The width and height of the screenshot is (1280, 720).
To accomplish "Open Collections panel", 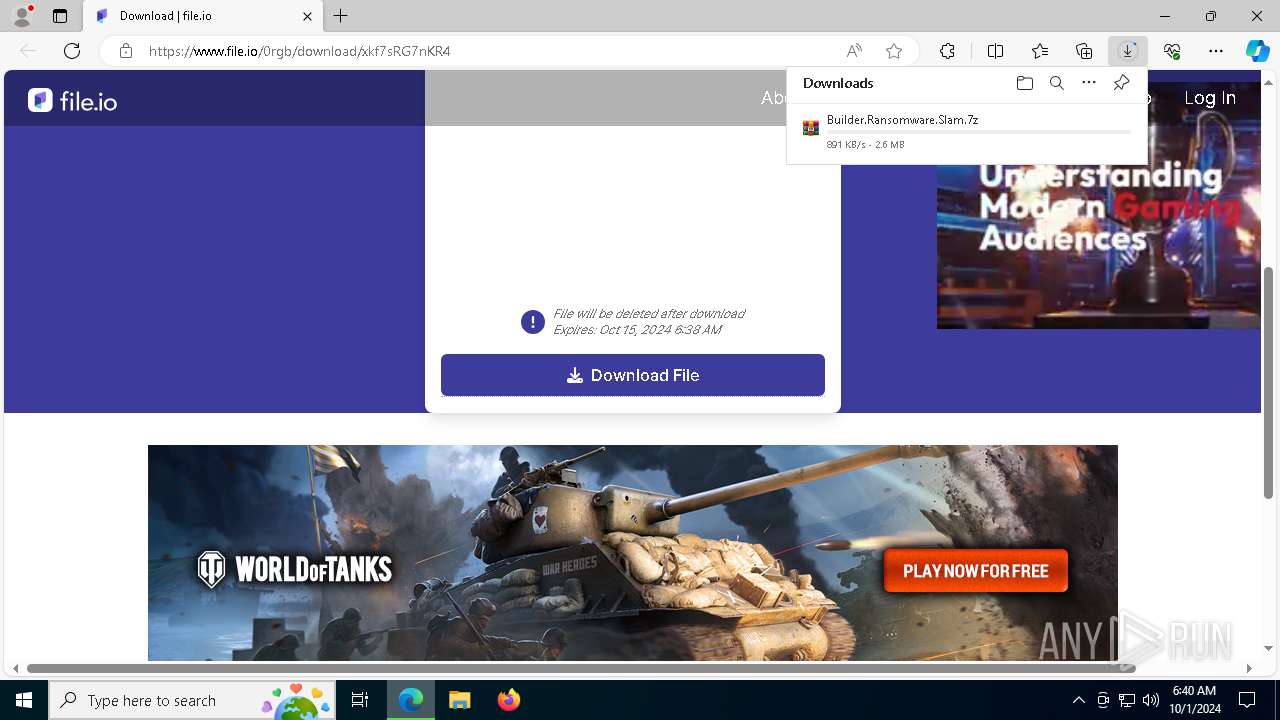I will 1084,51.
